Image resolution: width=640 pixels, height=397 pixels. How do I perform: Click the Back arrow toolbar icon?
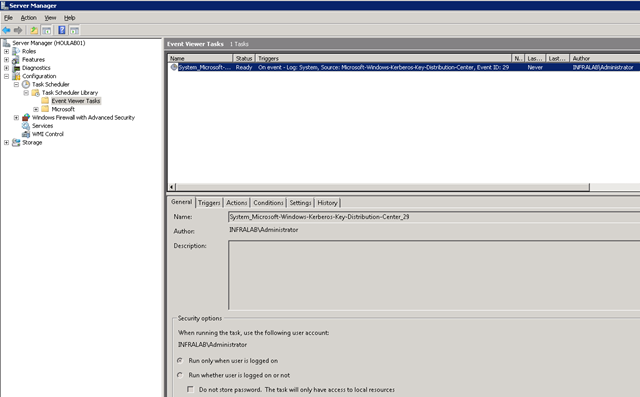tap(6, 30)
